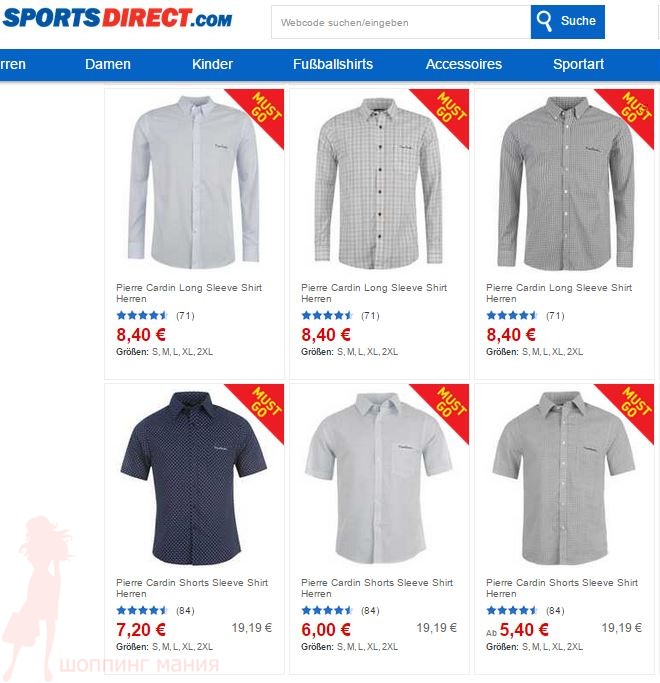The width and height of the screenshot is (660, 683).
Task: Click the magnifying glass search icon
Action: point(544,21)
